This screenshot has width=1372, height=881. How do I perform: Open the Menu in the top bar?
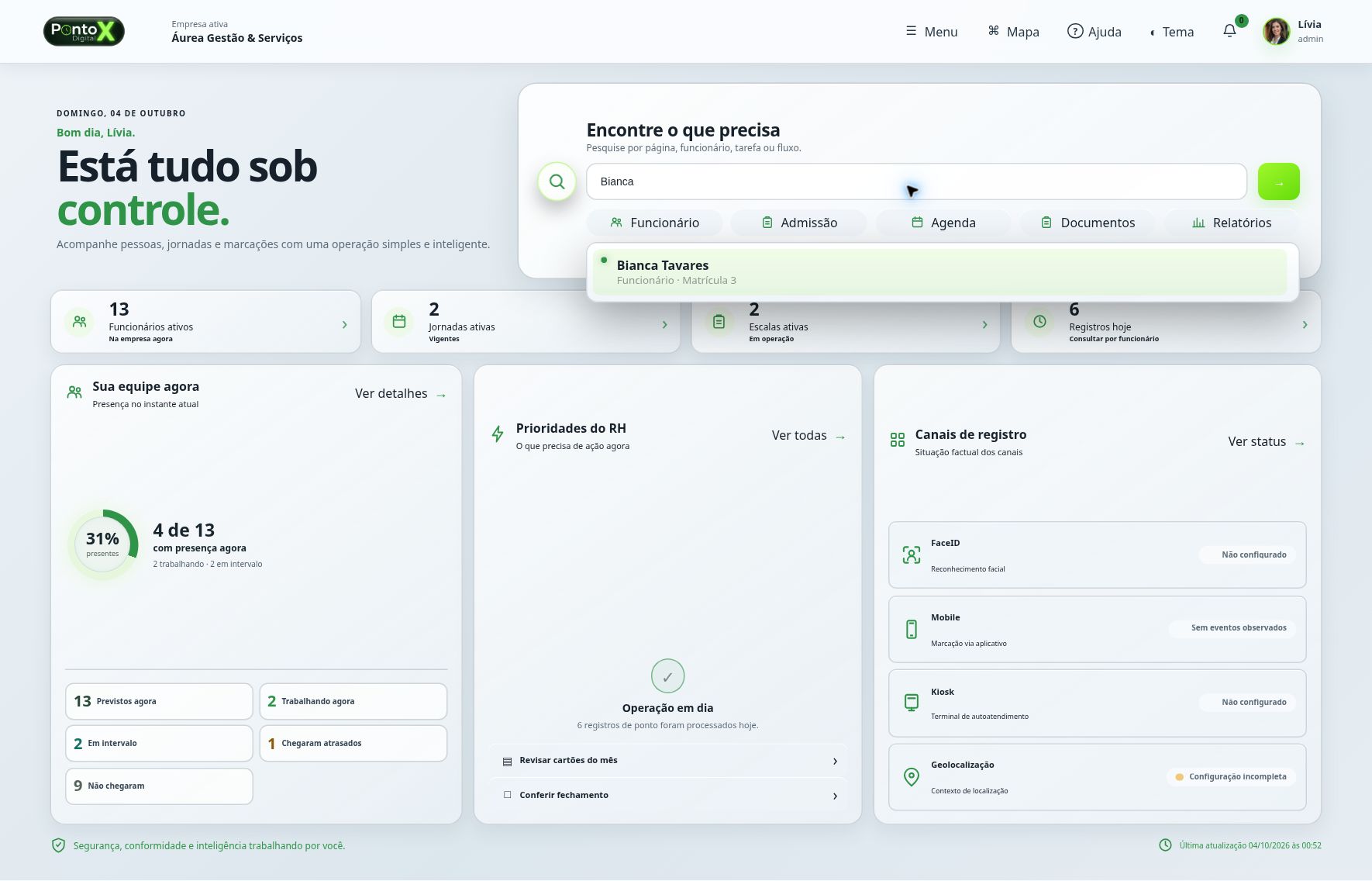932,32
